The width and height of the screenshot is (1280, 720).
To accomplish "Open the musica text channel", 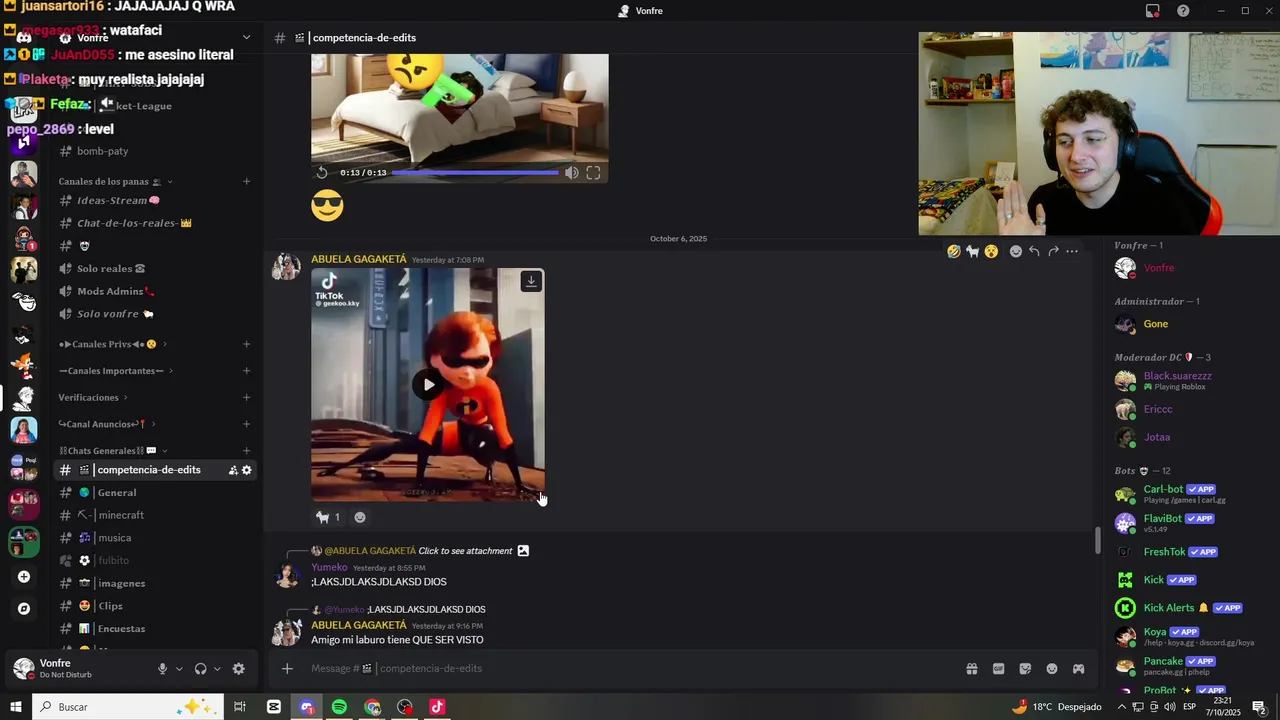I will point(155,538).
